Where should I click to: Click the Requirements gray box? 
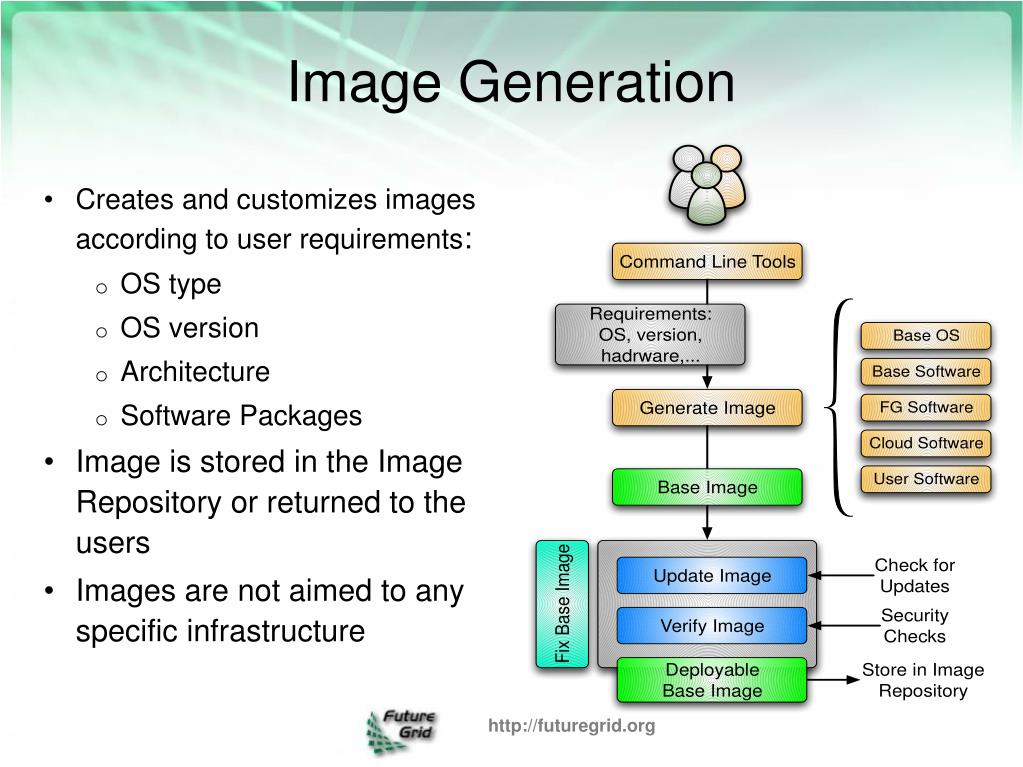pyautogui.click(x=650, y=335)
